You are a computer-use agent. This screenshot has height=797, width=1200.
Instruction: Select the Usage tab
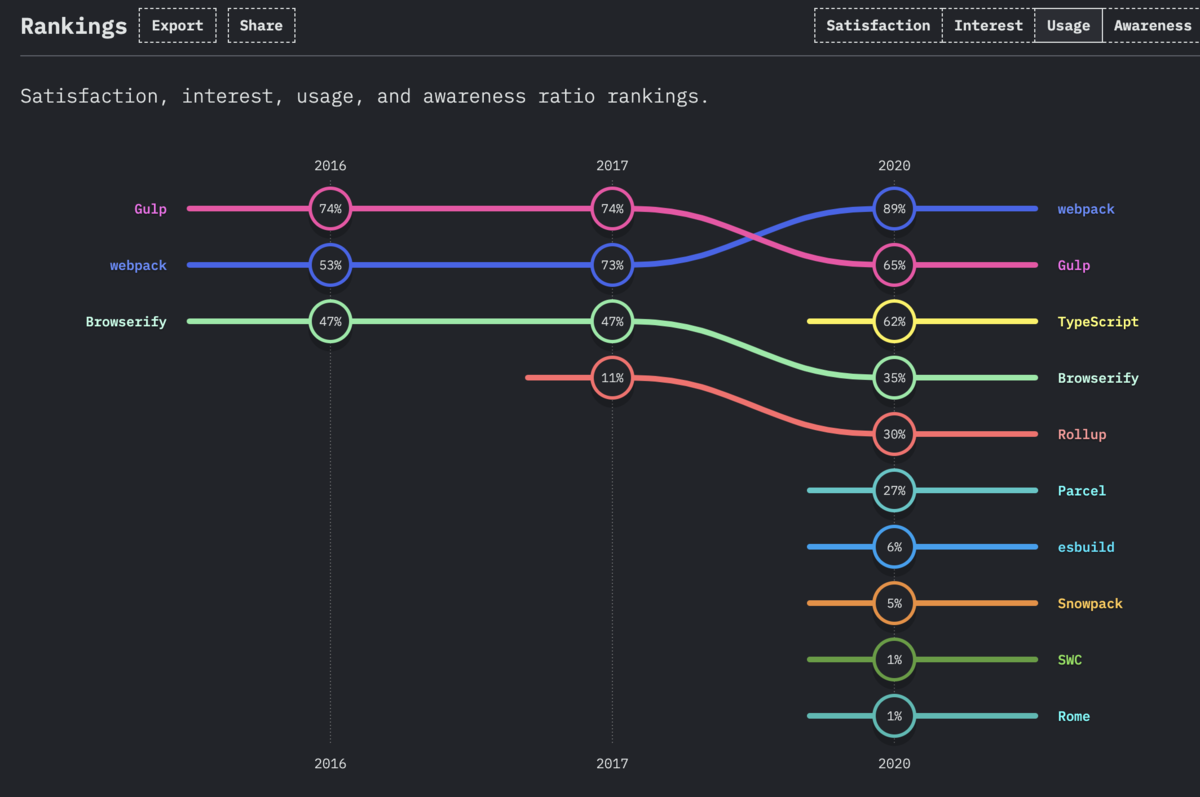[1068, 25]
